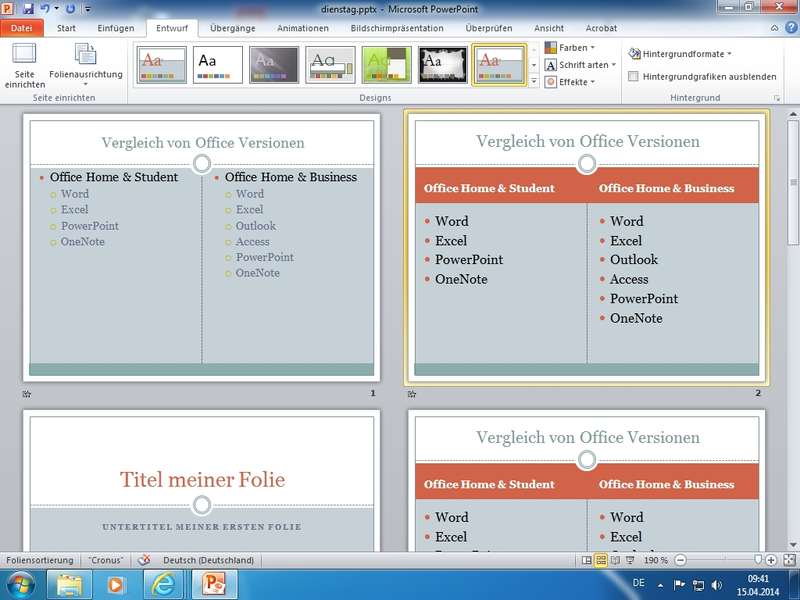Viewport: 800px width, 600px height.
Task: Enable Hintergrundgrafiken ausblenden checkbox
Action: coord(633,77)
